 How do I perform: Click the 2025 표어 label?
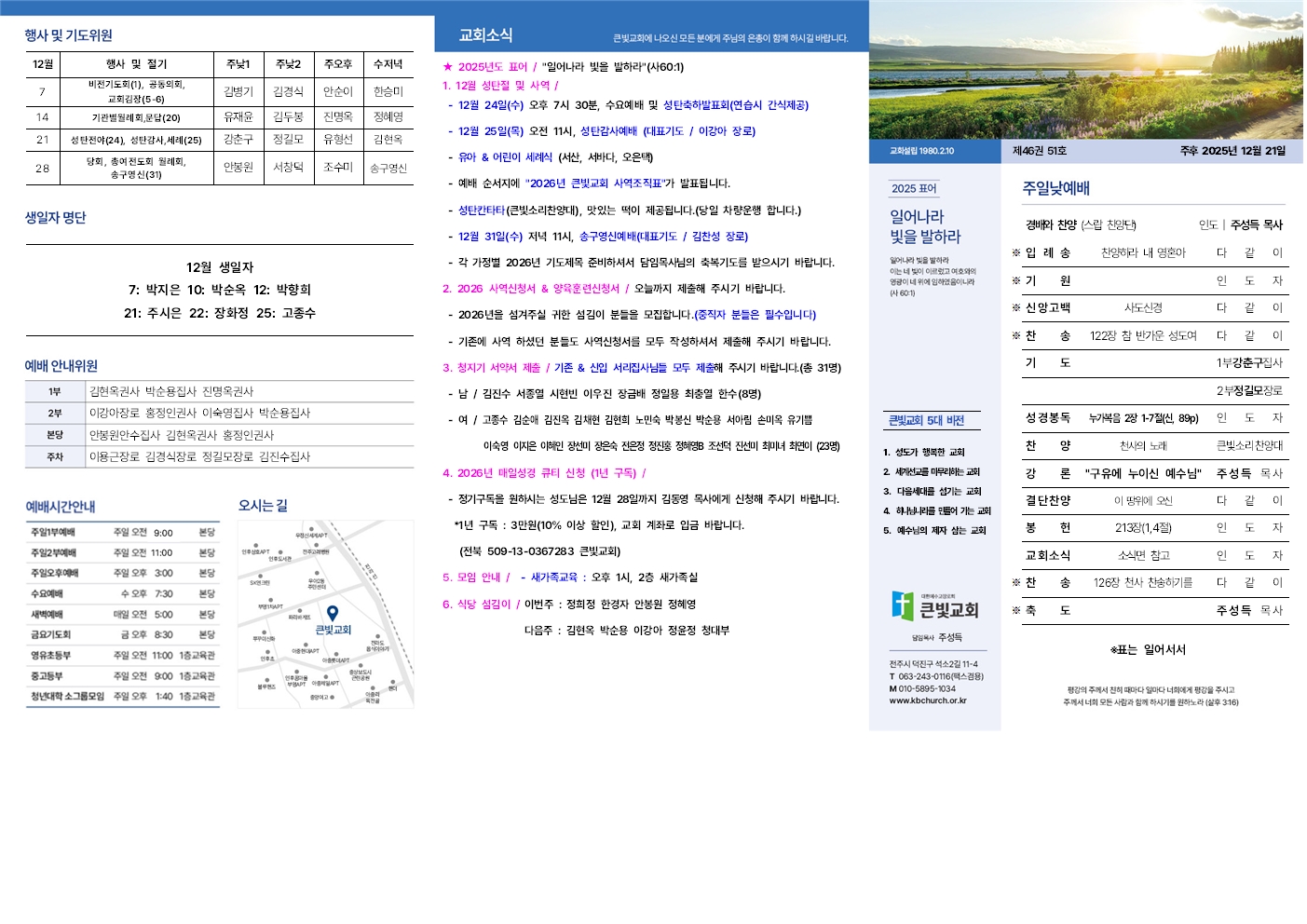tap(914, 188)
